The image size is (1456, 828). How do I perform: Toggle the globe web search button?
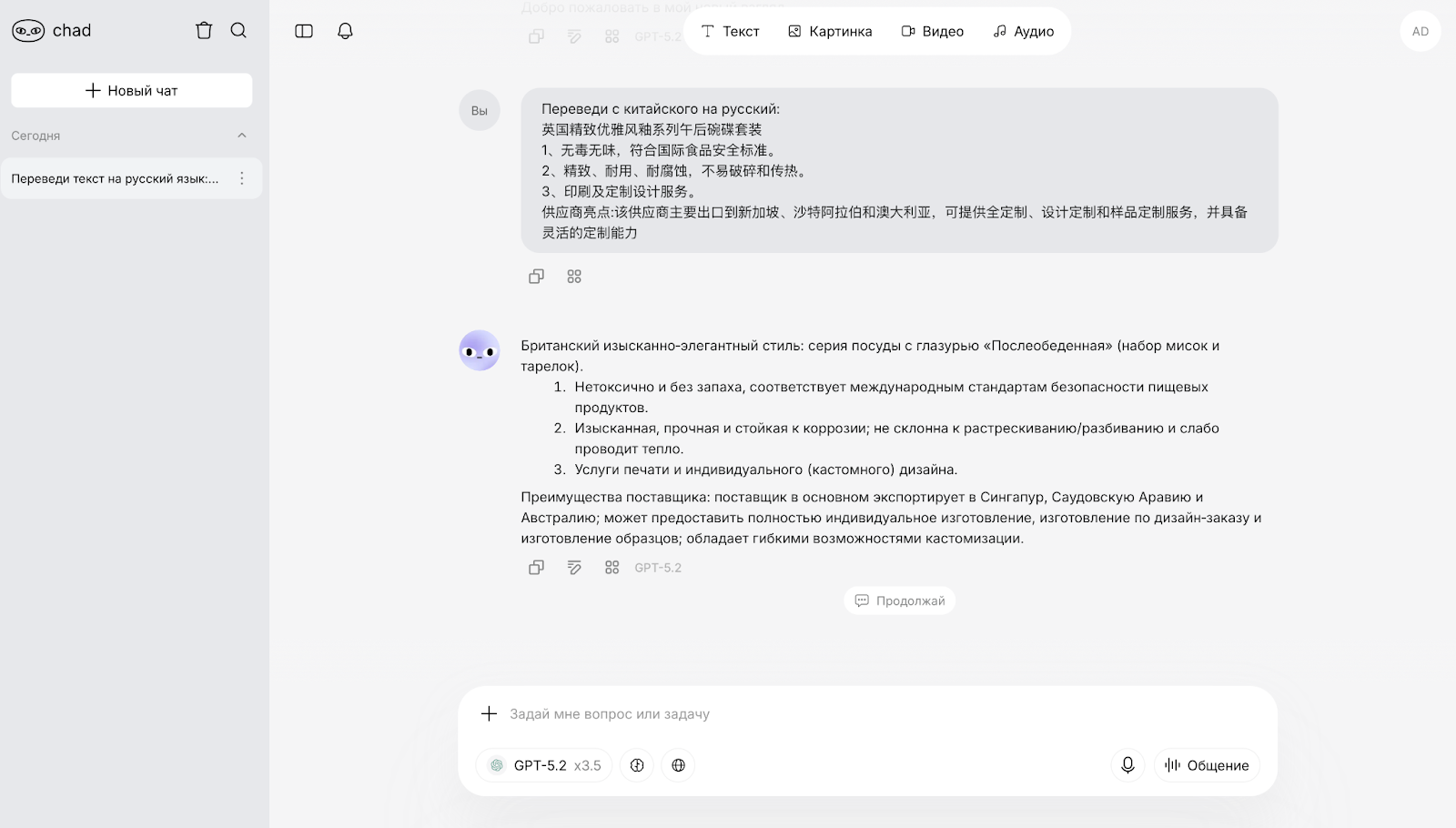click(x=678, y=765)
